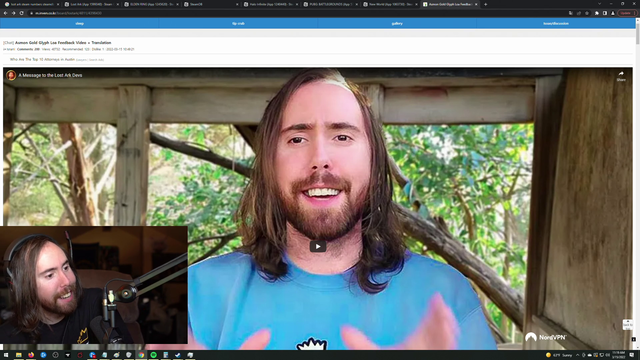
Task: Open Spotify from the taskbar
Action: coord(153,355)
